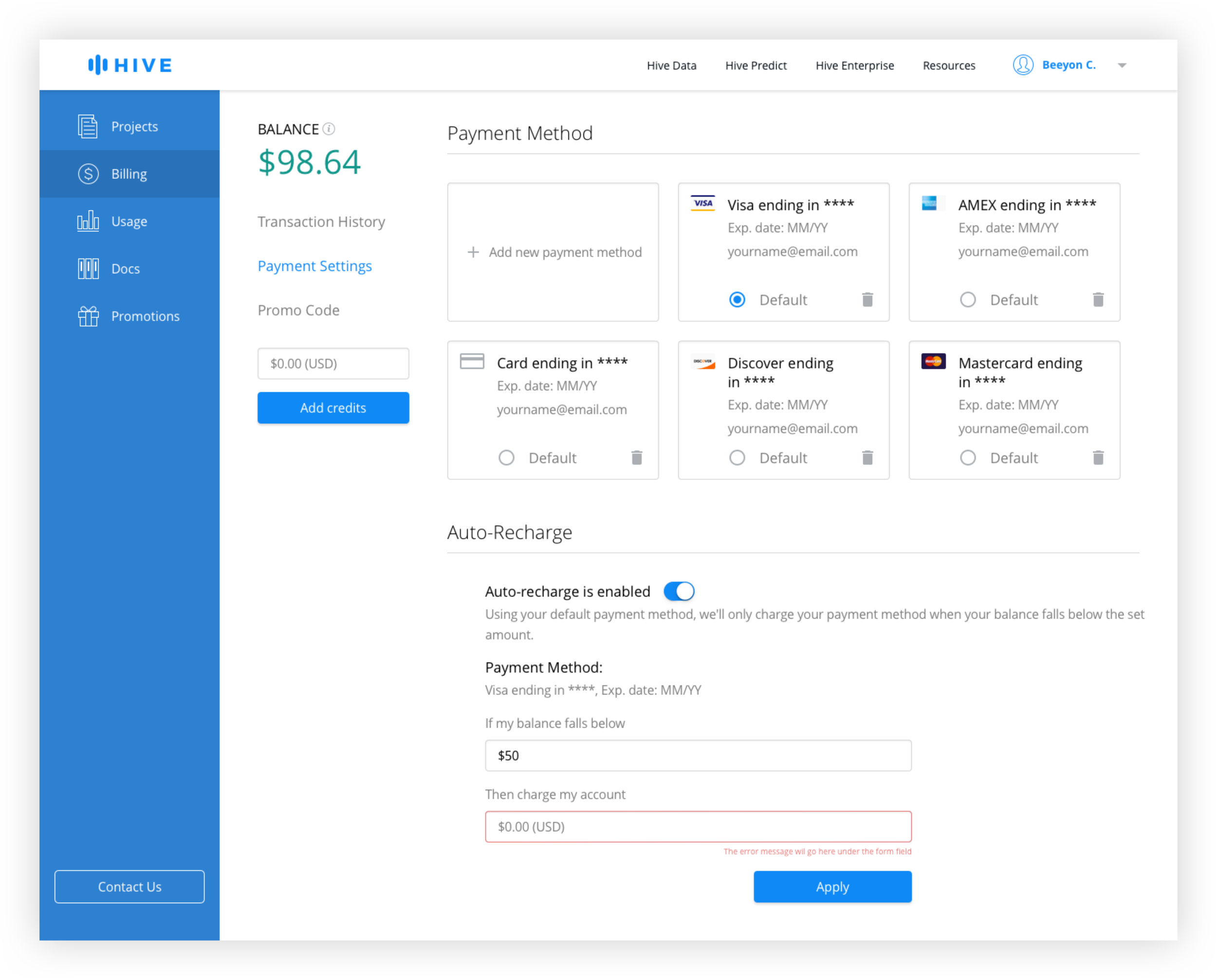Viewport: 1217px width, 980px height.
Task: Delete the Visa card with trash icon
Action: pos(867,299)
